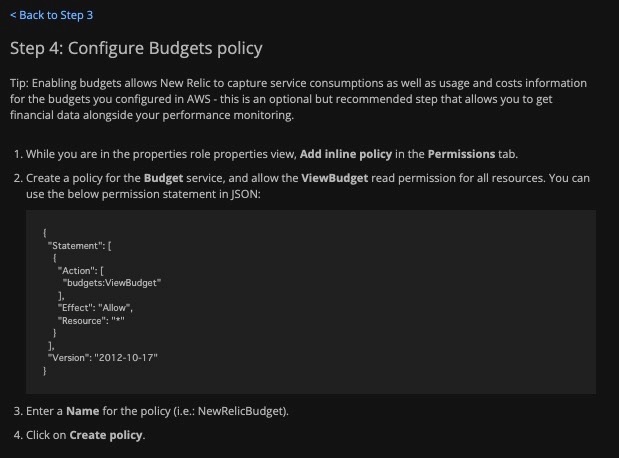Click the "budgets:ViewBudget" value in code
619x458 pixels.
click(112, 283)
